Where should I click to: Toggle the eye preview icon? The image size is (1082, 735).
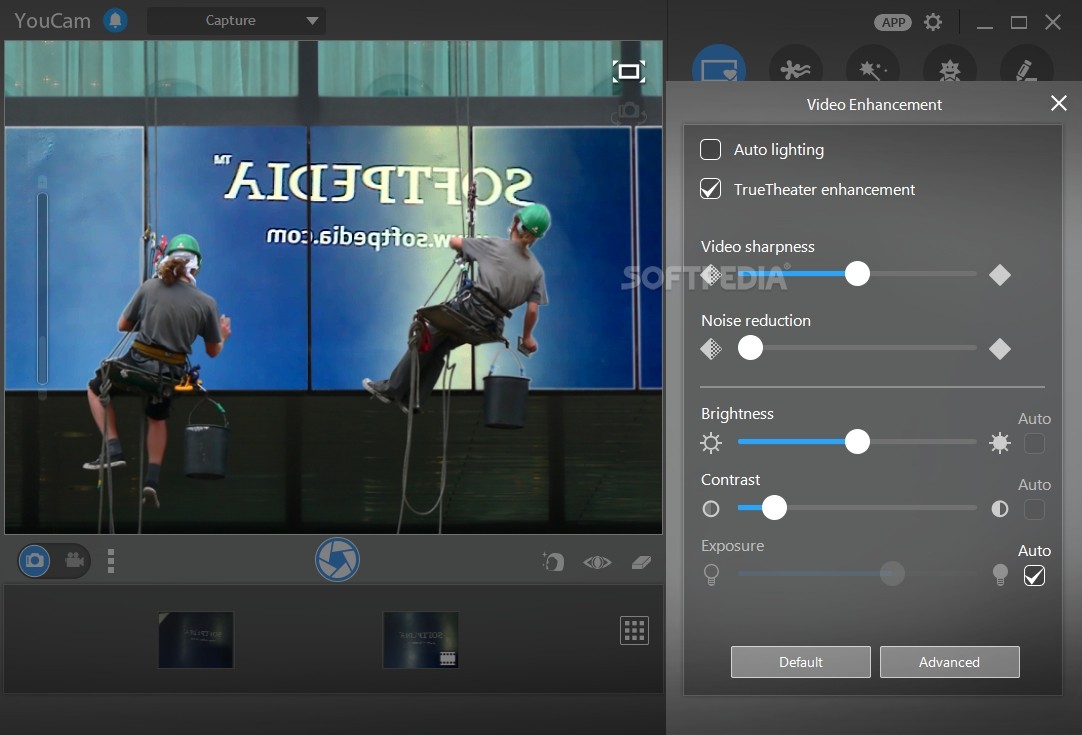coord(597,562)
